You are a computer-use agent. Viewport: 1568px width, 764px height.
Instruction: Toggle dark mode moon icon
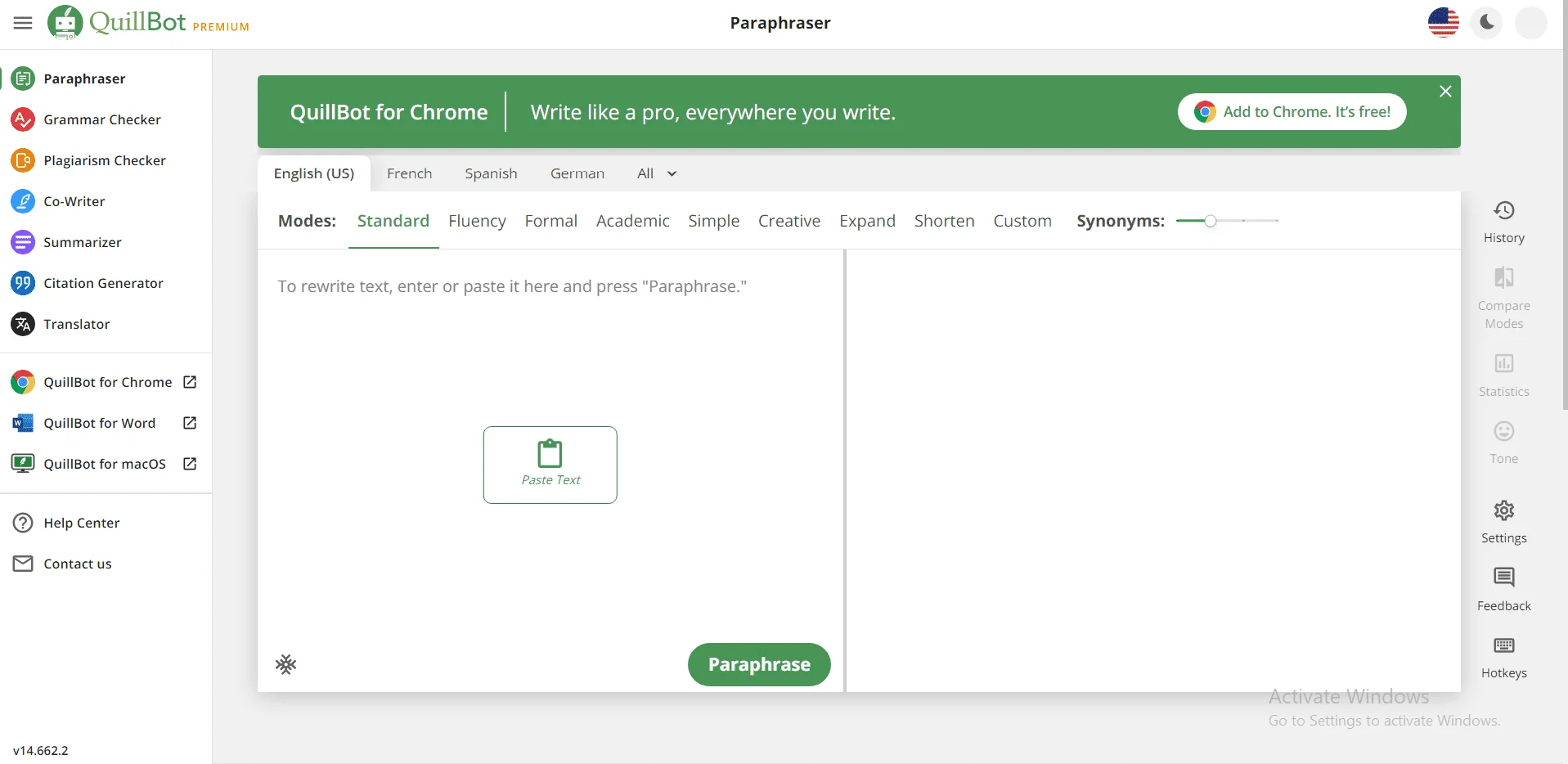point(1487,23)
